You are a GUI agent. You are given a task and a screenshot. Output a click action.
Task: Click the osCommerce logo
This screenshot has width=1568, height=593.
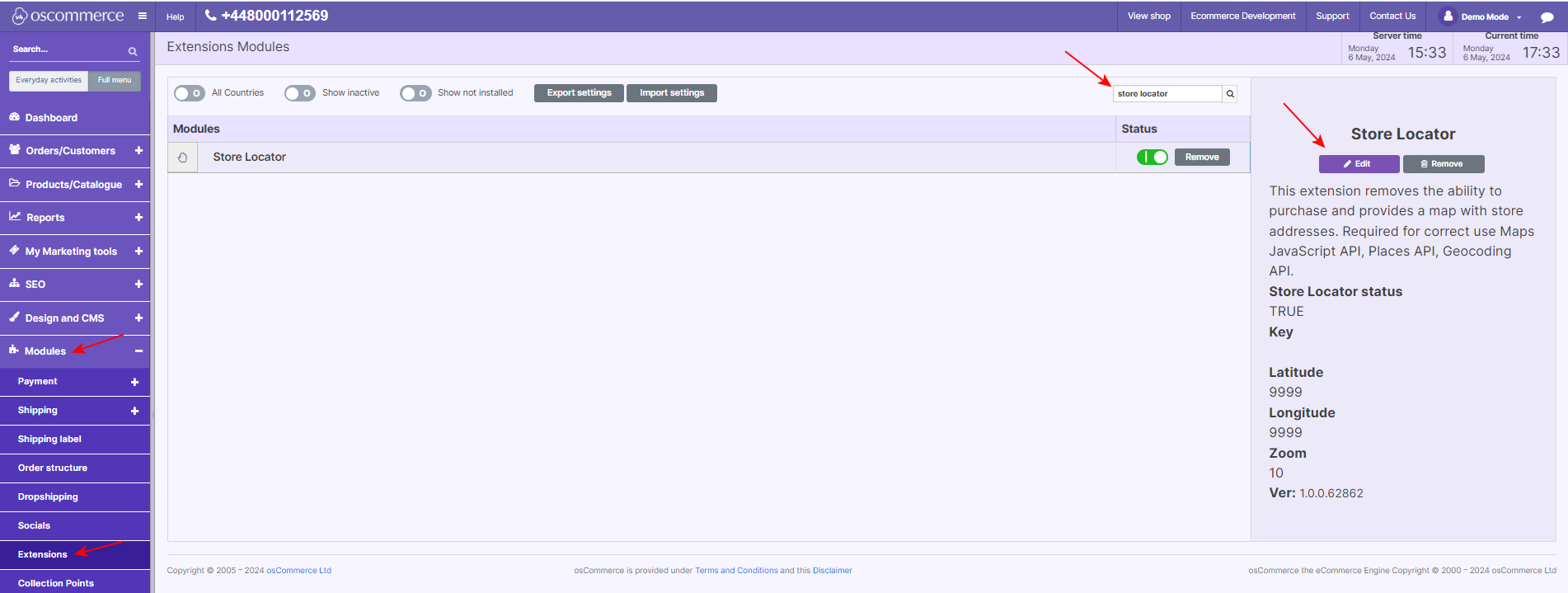point(68,16)
